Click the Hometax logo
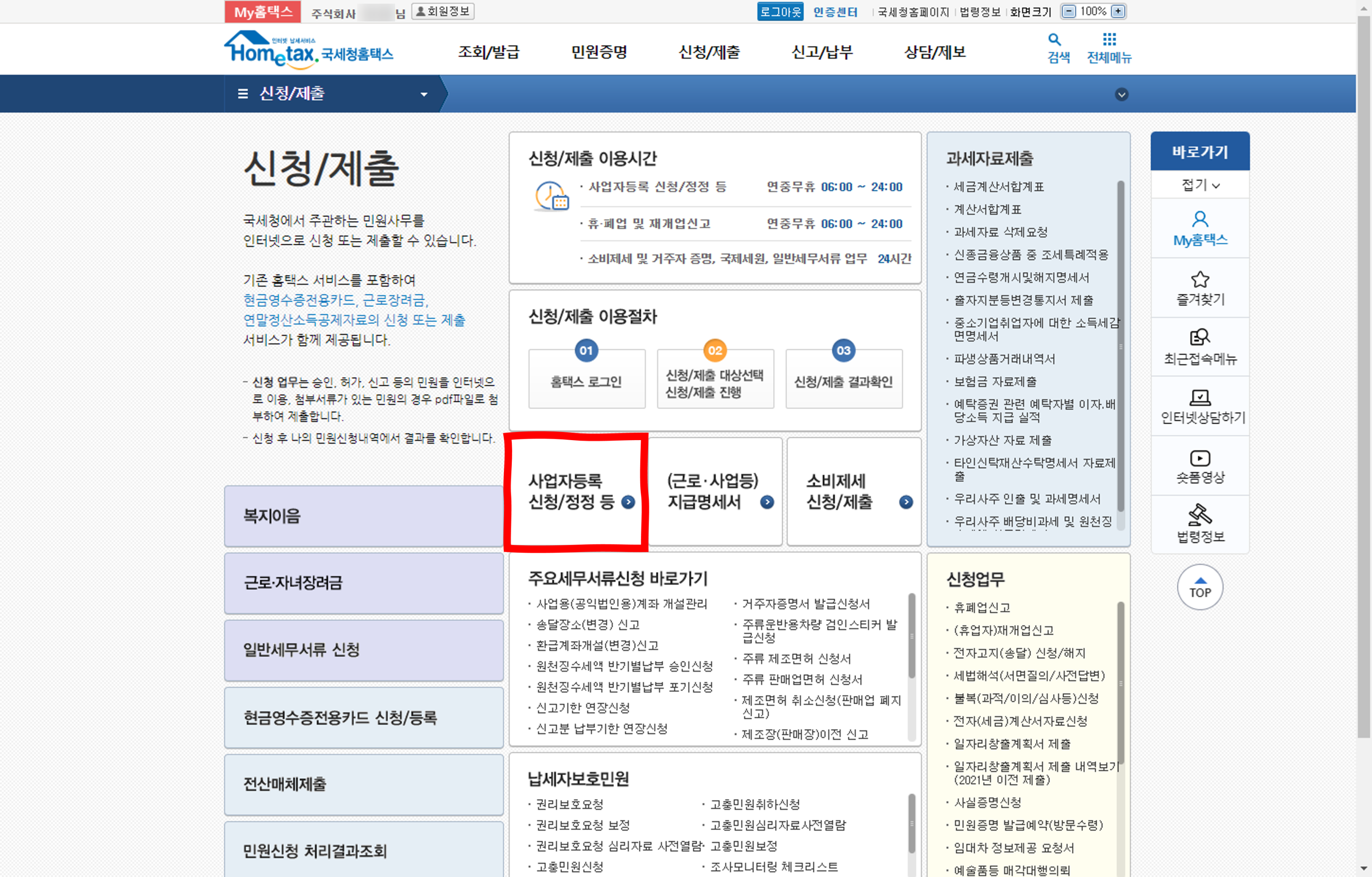 [308, 51]
